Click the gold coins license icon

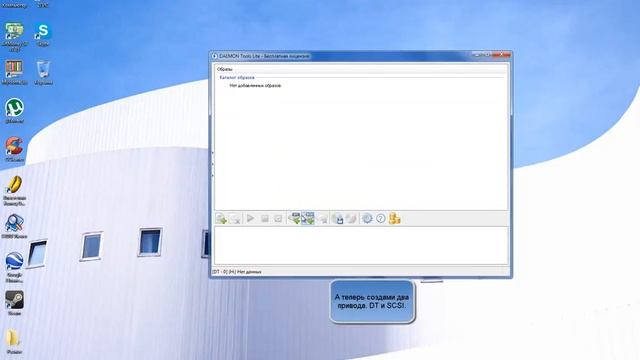pos(394,219)
